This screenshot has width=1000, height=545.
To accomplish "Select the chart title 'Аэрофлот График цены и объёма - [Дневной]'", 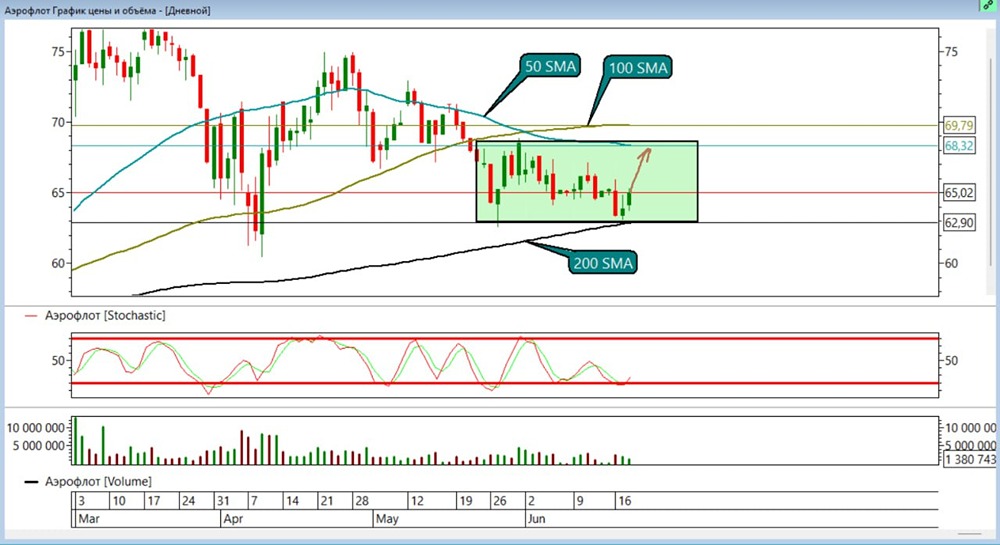I will (x=107, y=11).
